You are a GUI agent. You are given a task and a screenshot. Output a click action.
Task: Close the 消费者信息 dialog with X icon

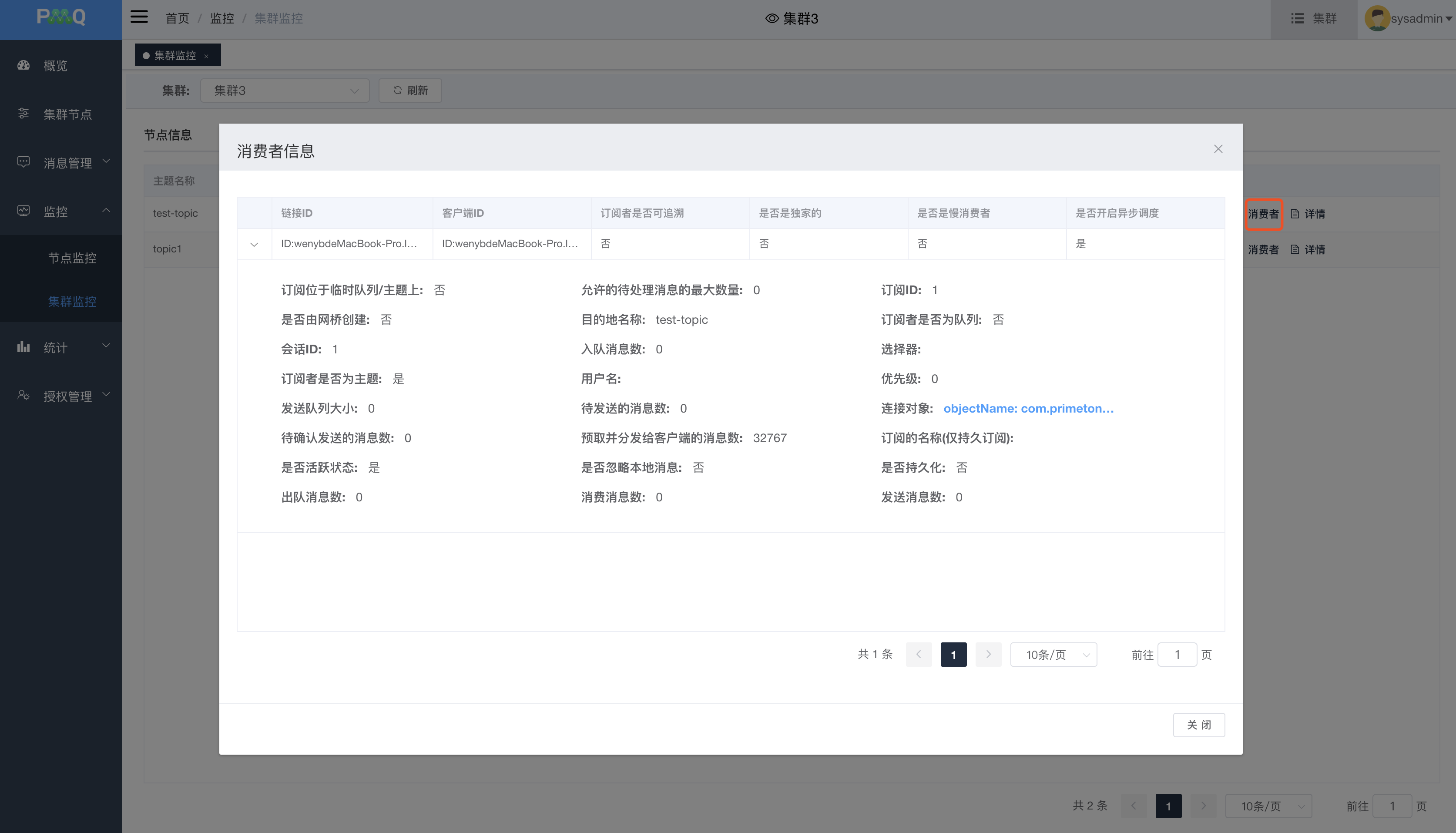tap(1218, 149)
